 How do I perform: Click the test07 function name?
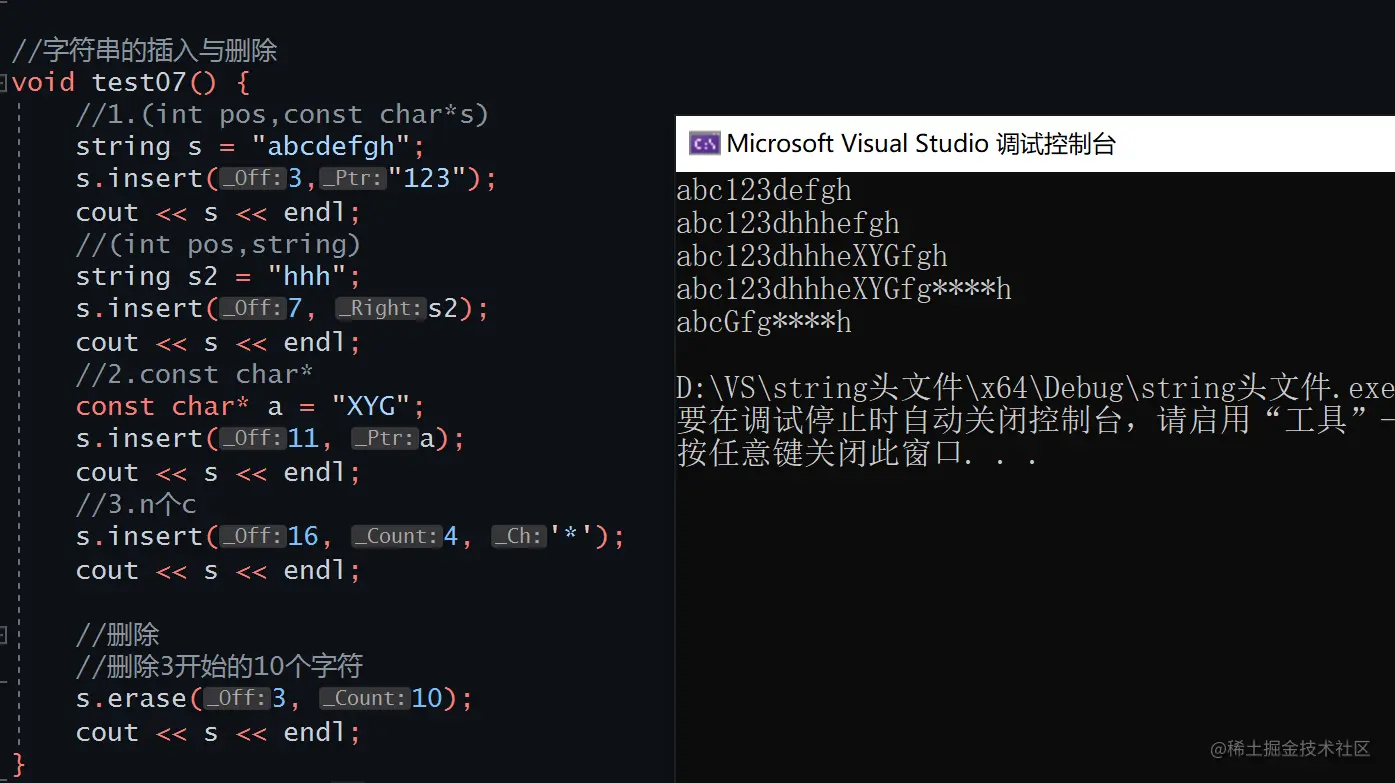(139, 82)
